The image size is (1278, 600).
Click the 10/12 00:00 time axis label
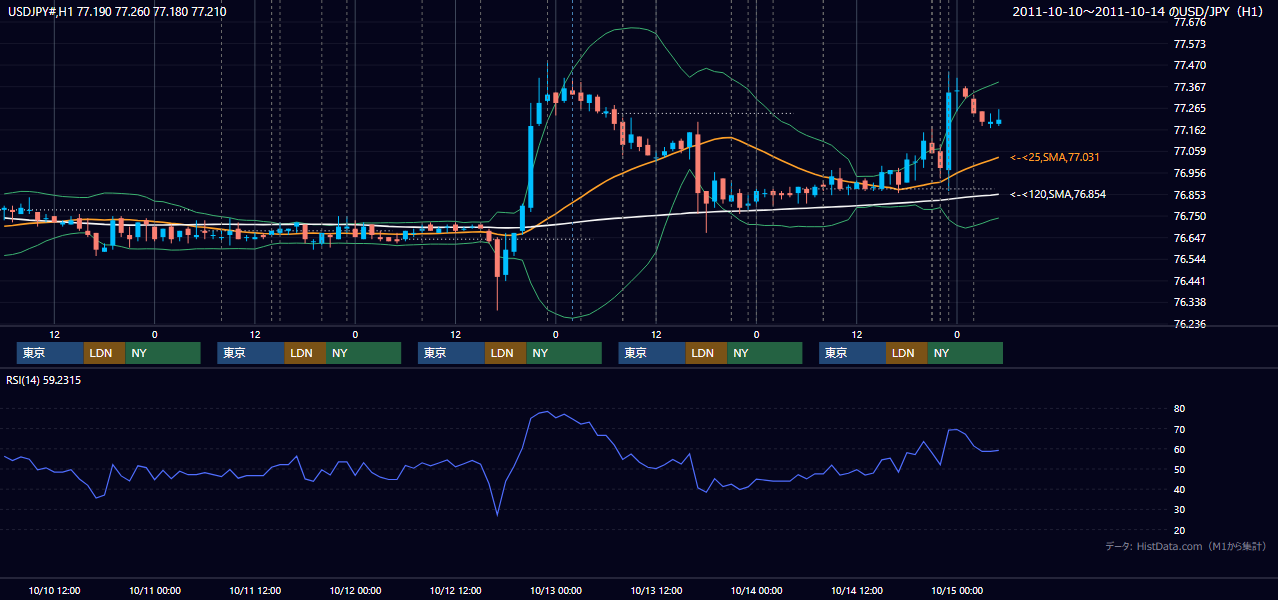coord(355,590)
